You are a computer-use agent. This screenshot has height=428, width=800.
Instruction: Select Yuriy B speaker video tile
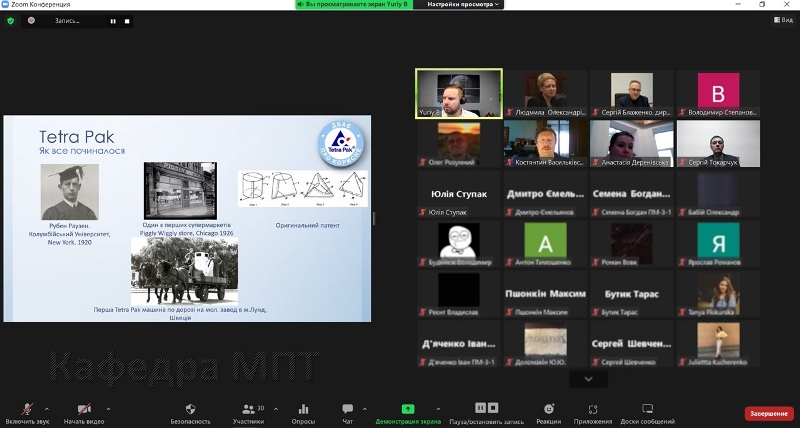(x=459, y=94)
